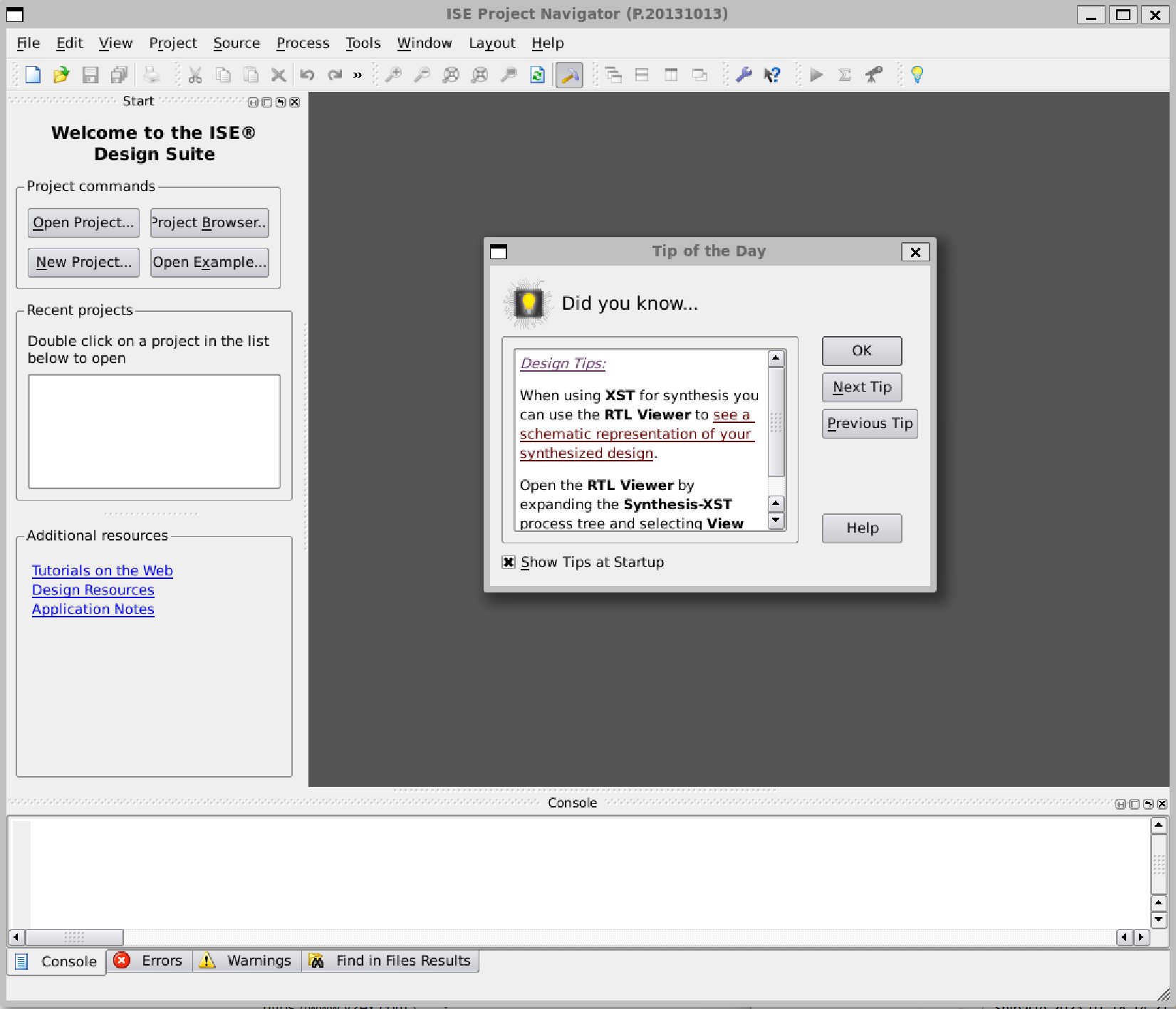
Task: Click the Paste toolbar icon
Action: coord(251,75)
